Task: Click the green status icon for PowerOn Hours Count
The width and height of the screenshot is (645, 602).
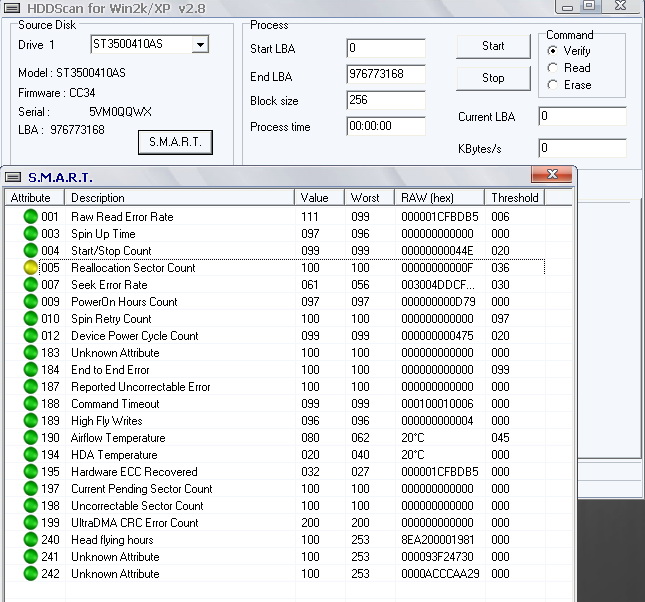Action: point(30,302)
